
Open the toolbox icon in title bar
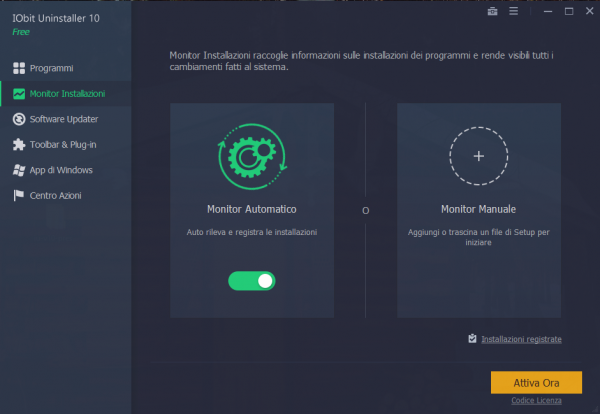491,12
